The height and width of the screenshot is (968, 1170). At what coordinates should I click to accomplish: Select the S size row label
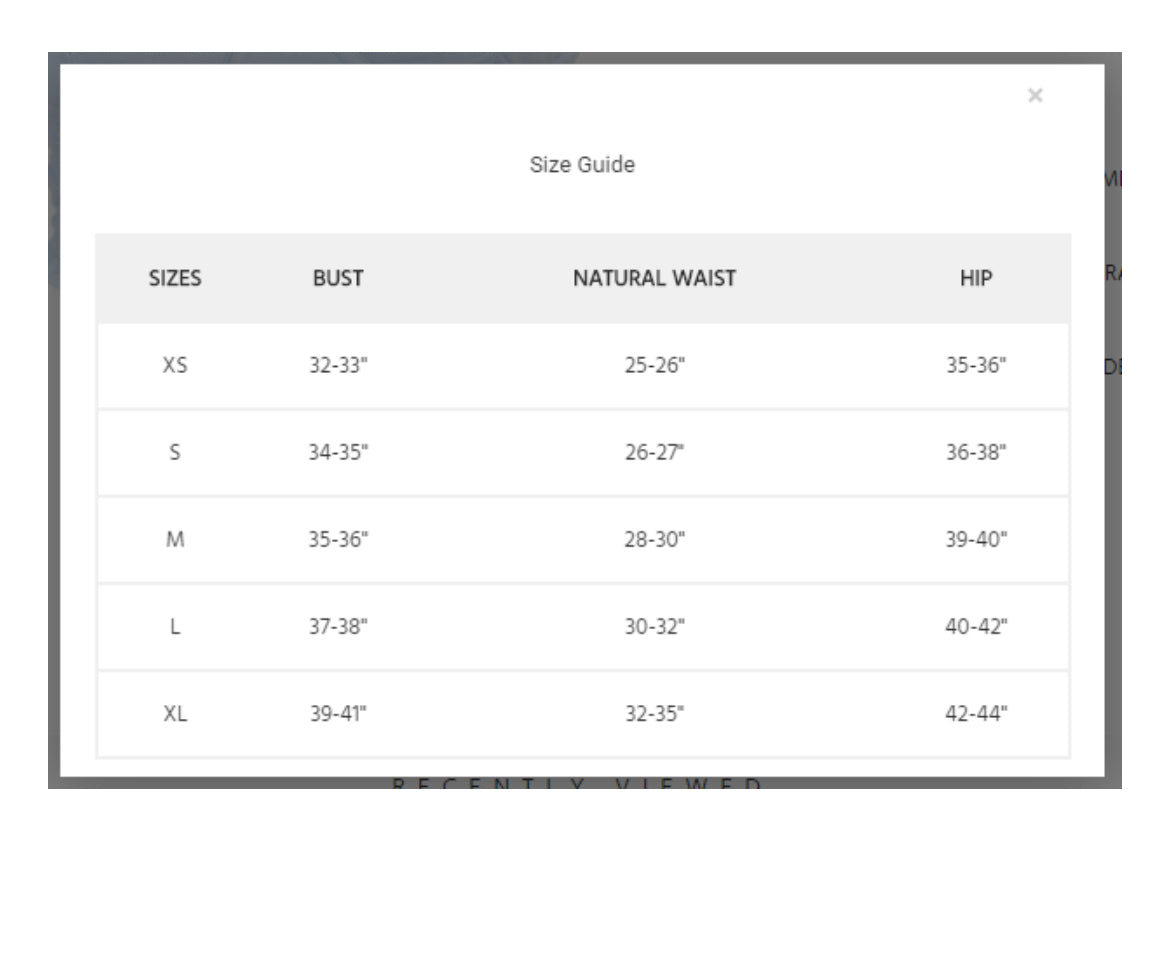pos(175,452)
